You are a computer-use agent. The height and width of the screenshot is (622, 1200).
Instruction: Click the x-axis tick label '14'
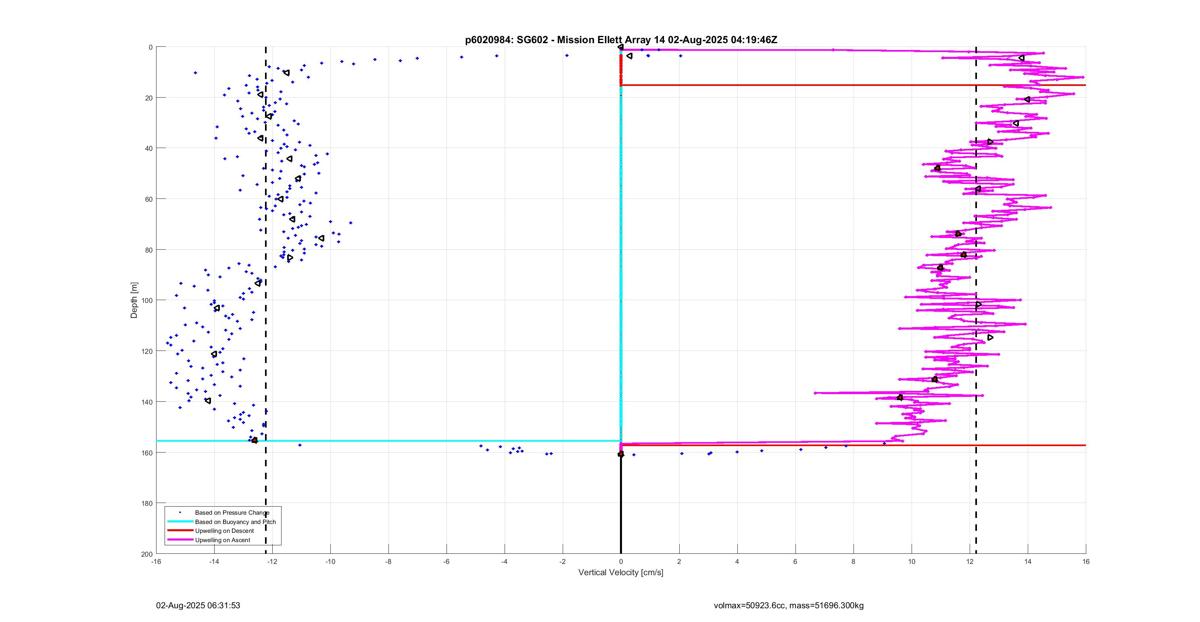pos(1027,561)
